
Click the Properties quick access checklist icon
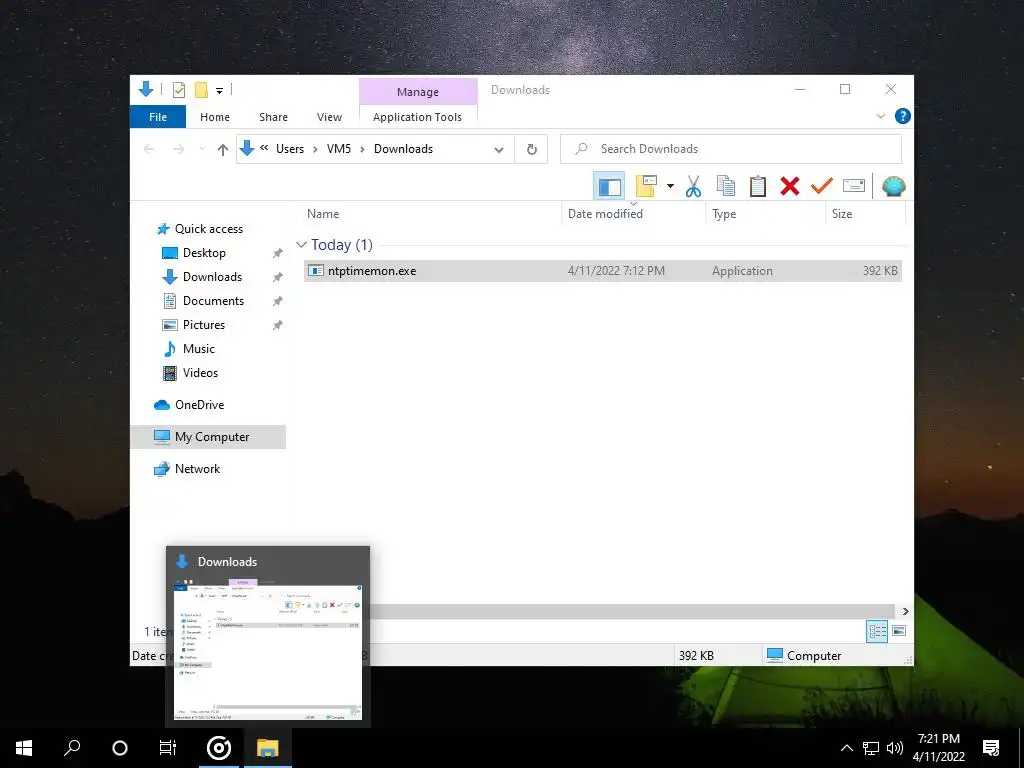click(178, 90)
